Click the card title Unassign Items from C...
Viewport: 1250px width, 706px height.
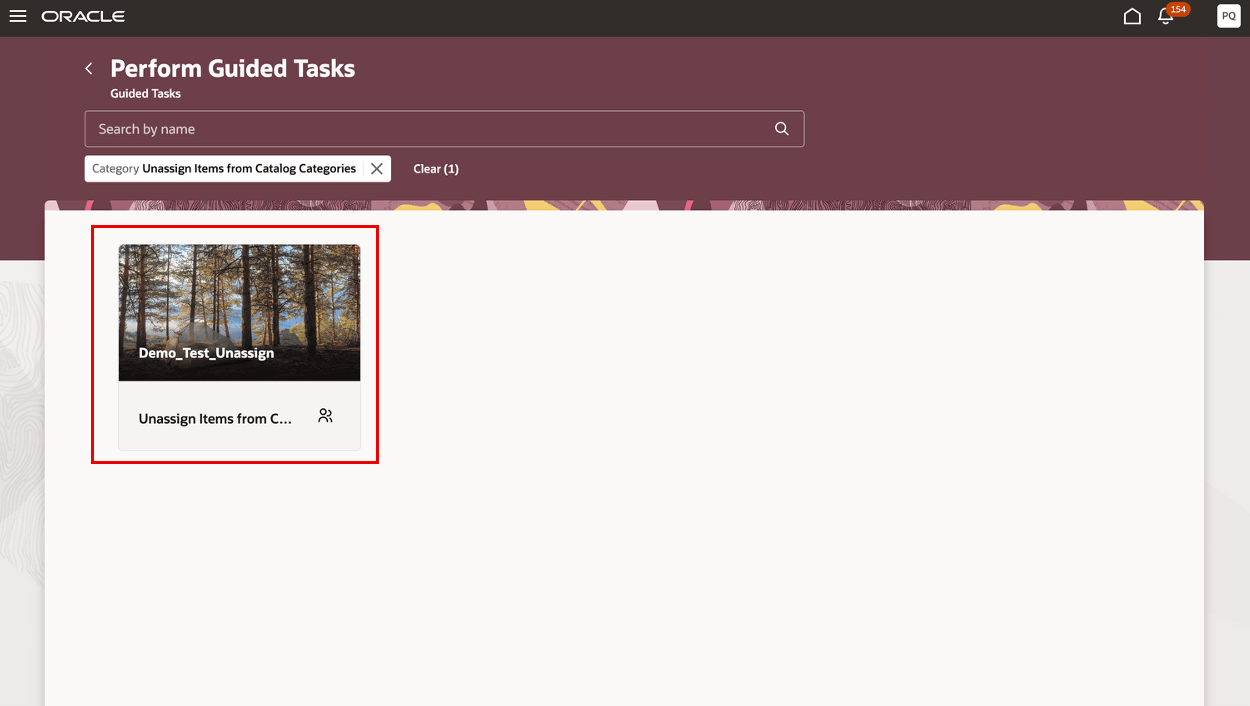point(214,418)
